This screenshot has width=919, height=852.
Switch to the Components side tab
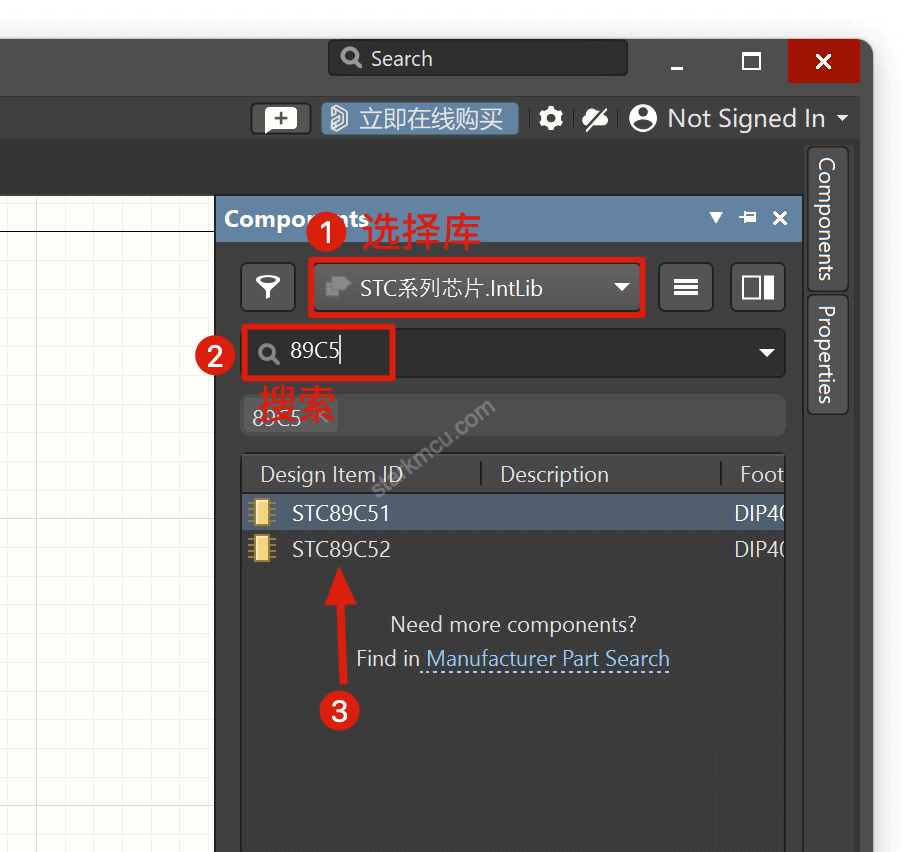(827, 219)
